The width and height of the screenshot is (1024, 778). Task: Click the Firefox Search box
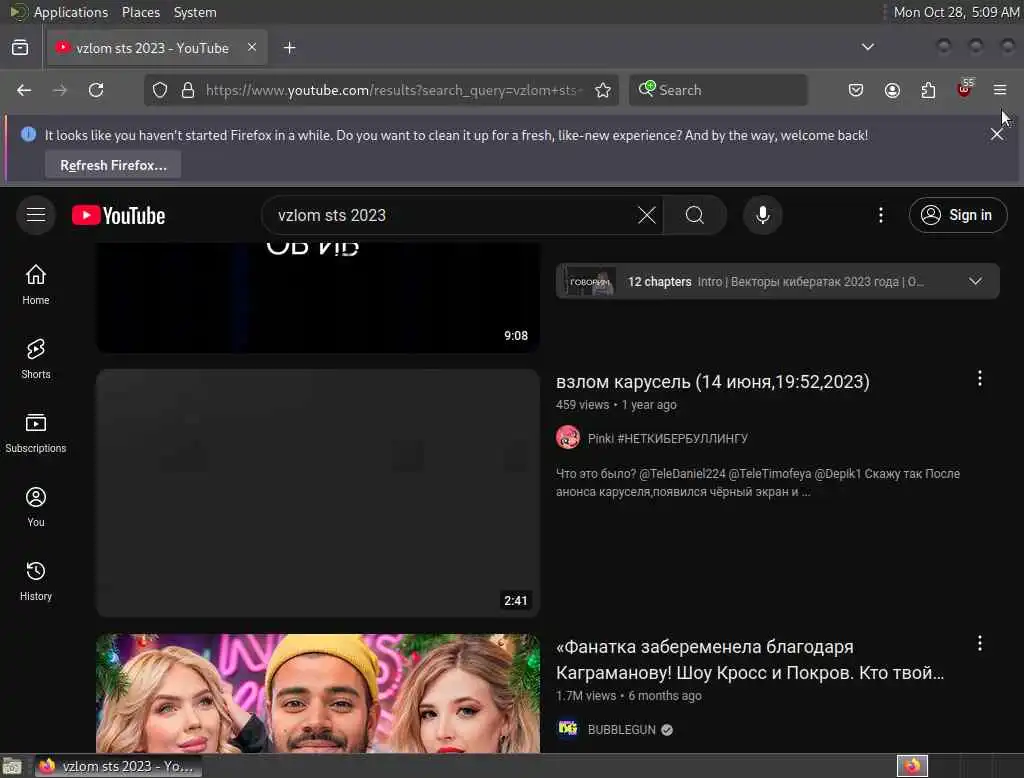[718, 90]
